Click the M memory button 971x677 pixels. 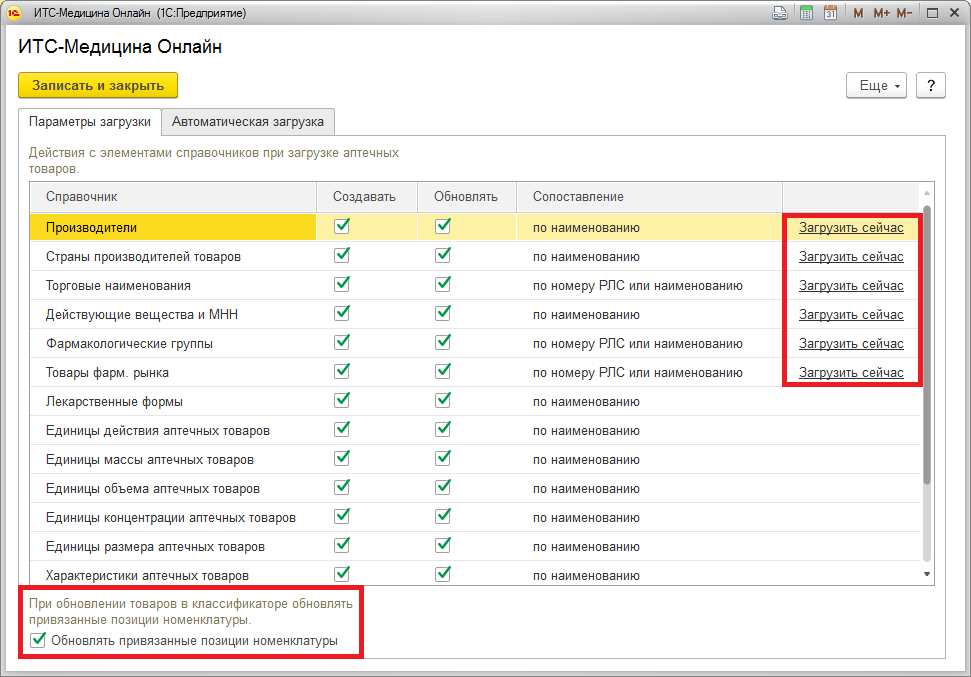pyautogui.click(x=858, y=13)
